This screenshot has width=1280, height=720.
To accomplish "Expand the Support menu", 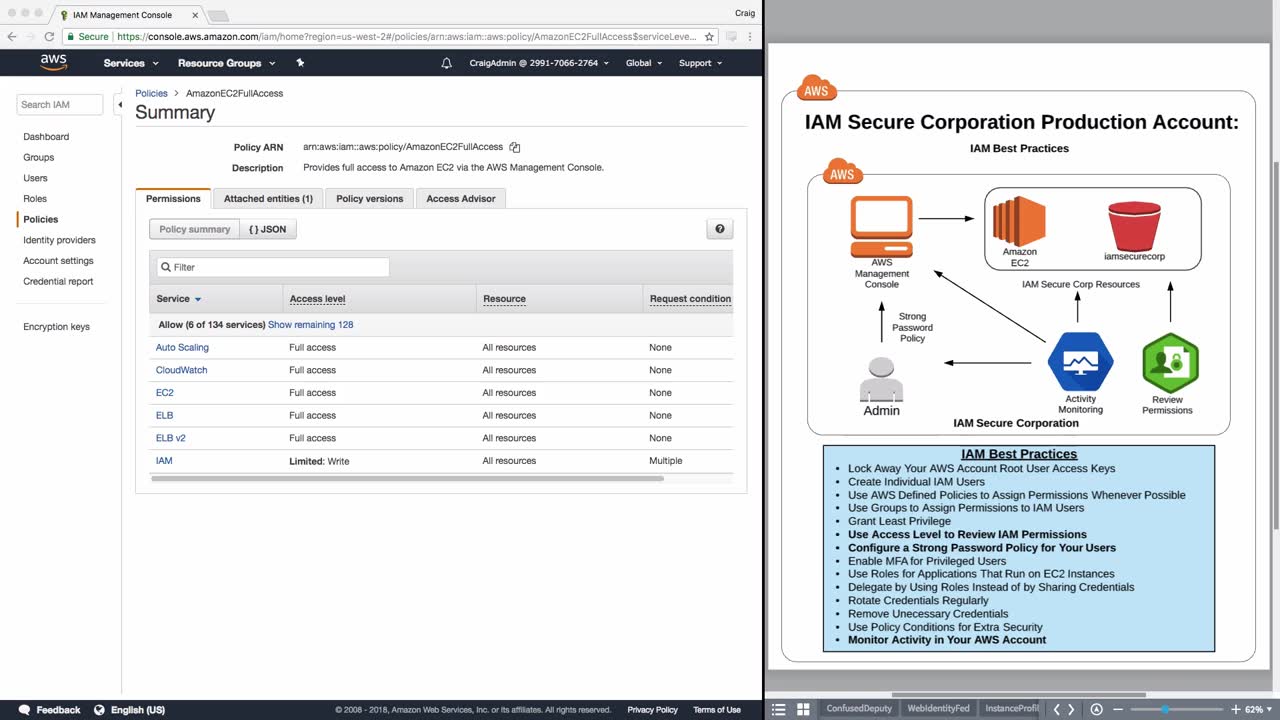I will click(700, 63).
